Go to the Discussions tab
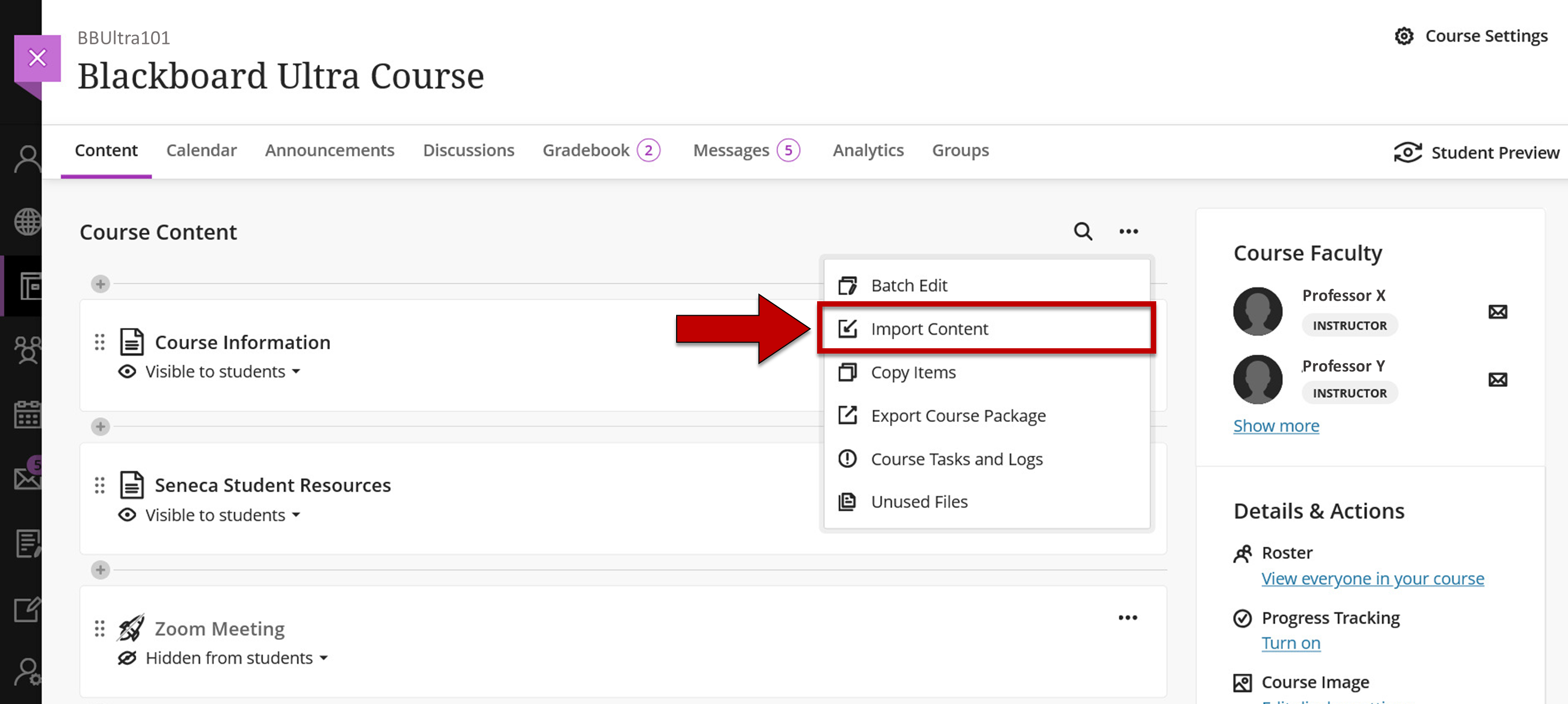This screenshot has width=1568, height=704. 468,151
